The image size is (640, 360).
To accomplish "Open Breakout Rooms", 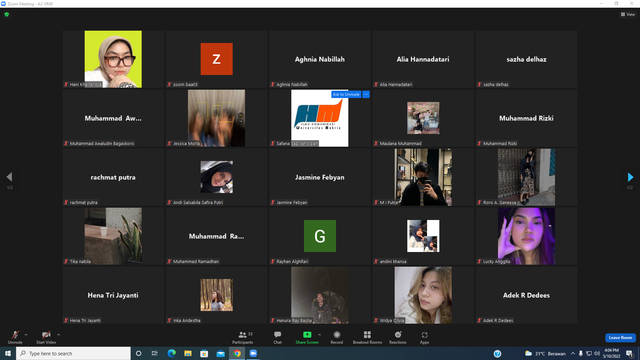I will pos(367,337).
